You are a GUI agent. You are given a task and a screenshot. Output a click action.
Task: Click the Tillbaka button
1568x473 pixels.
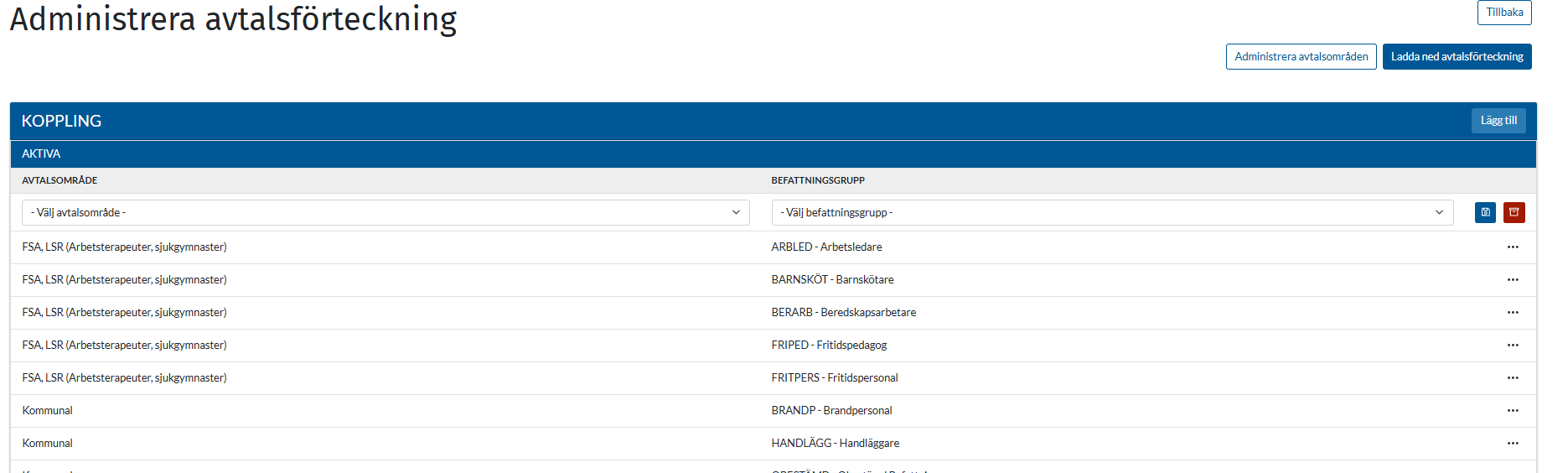coord(1503,13)
